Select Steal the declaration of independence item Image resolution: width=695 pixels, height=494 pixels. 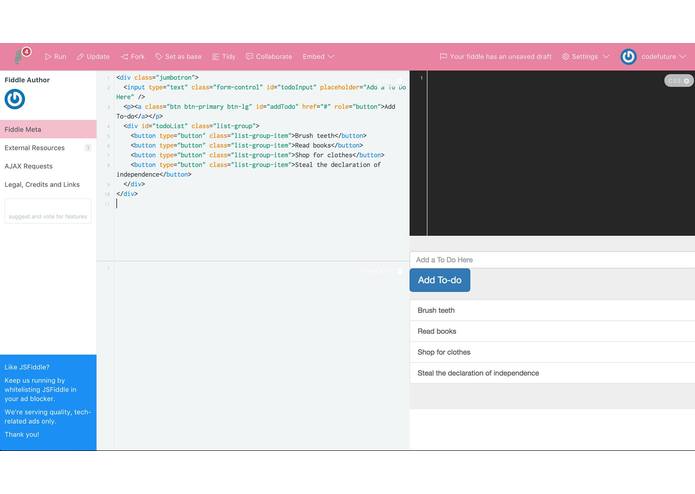552,373
